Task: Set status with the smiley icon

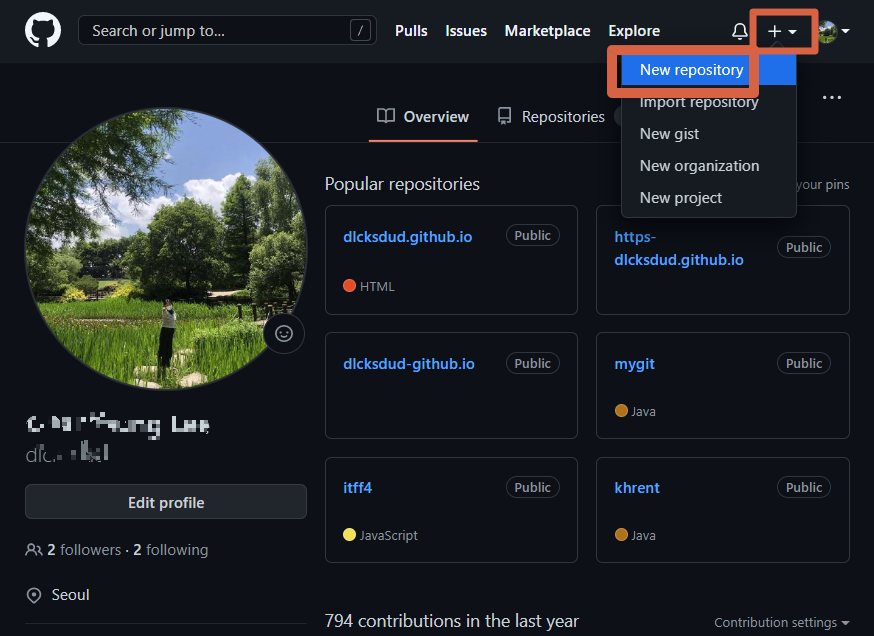Action: point(284,333)
